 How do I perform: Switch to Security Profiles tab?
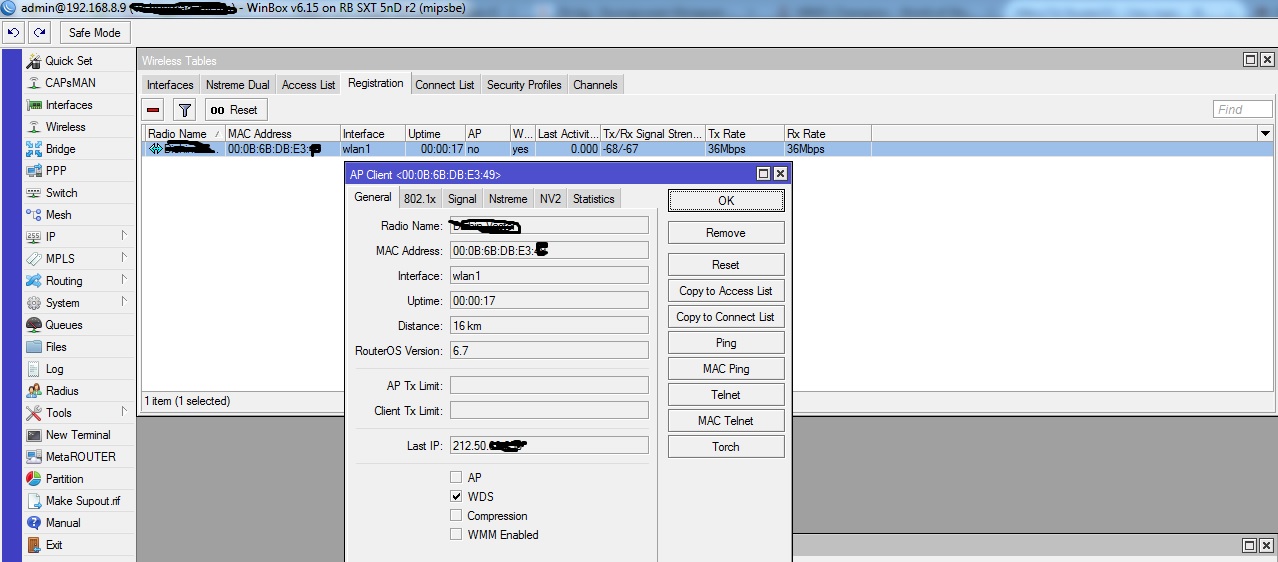click(x=524, y=85)
